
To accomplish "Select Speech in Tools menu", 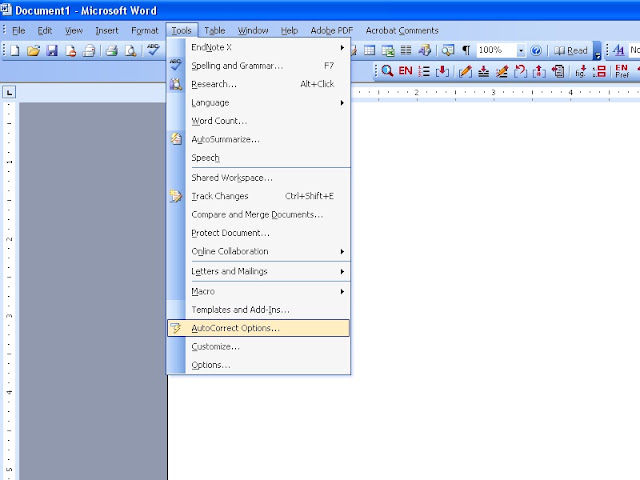I will [258, 158].
